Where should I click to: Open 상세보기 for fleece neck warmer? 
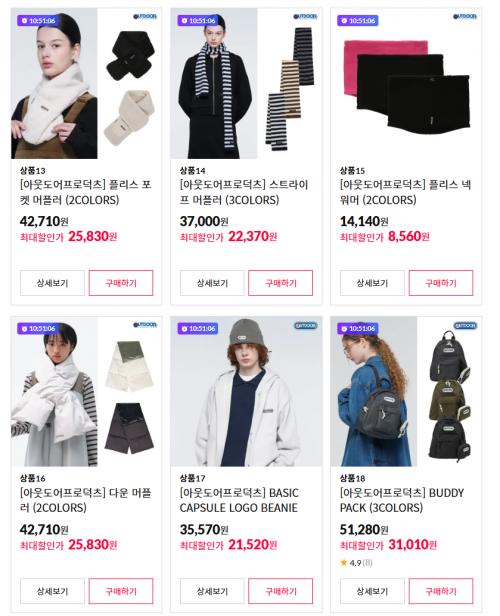[x=372, y=283]
